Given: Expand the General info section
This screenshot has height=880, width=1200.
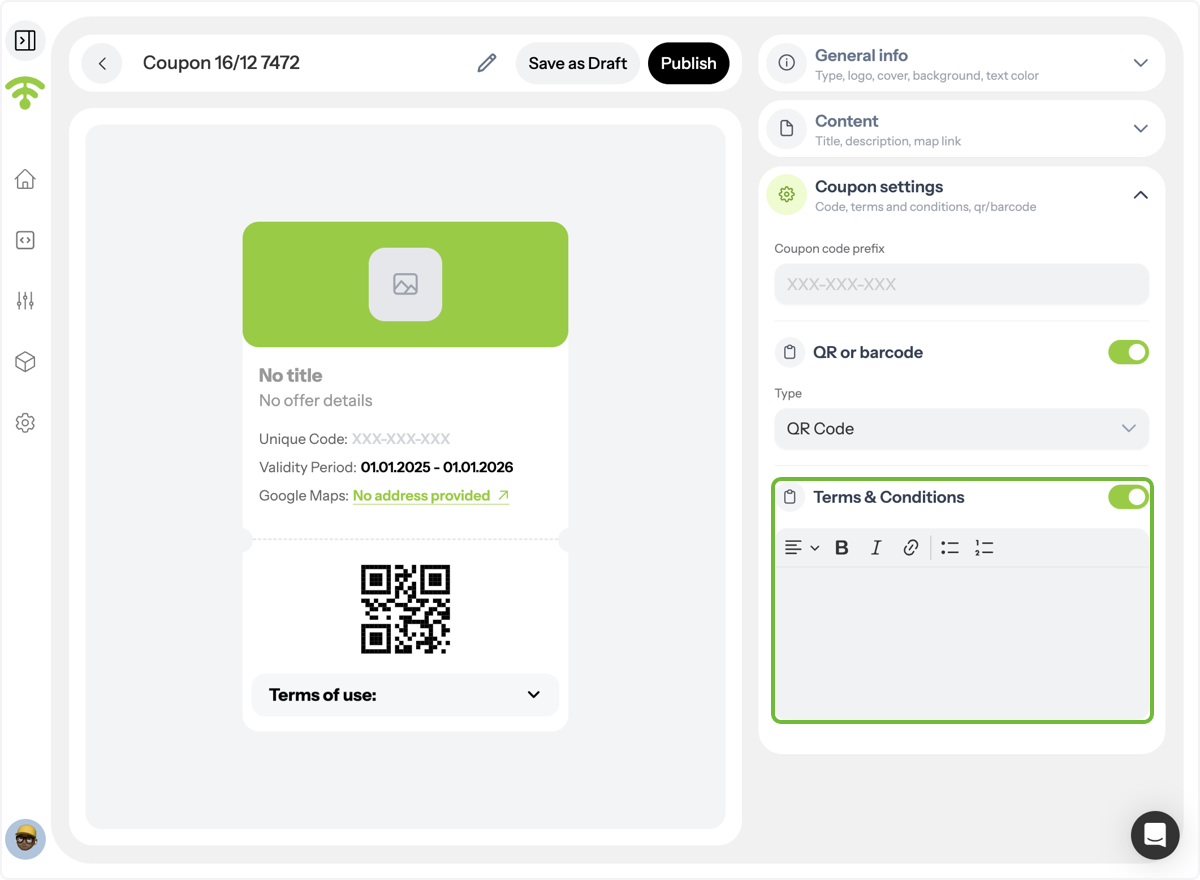Looking at the screenshot, I should tap(1141, 63).
